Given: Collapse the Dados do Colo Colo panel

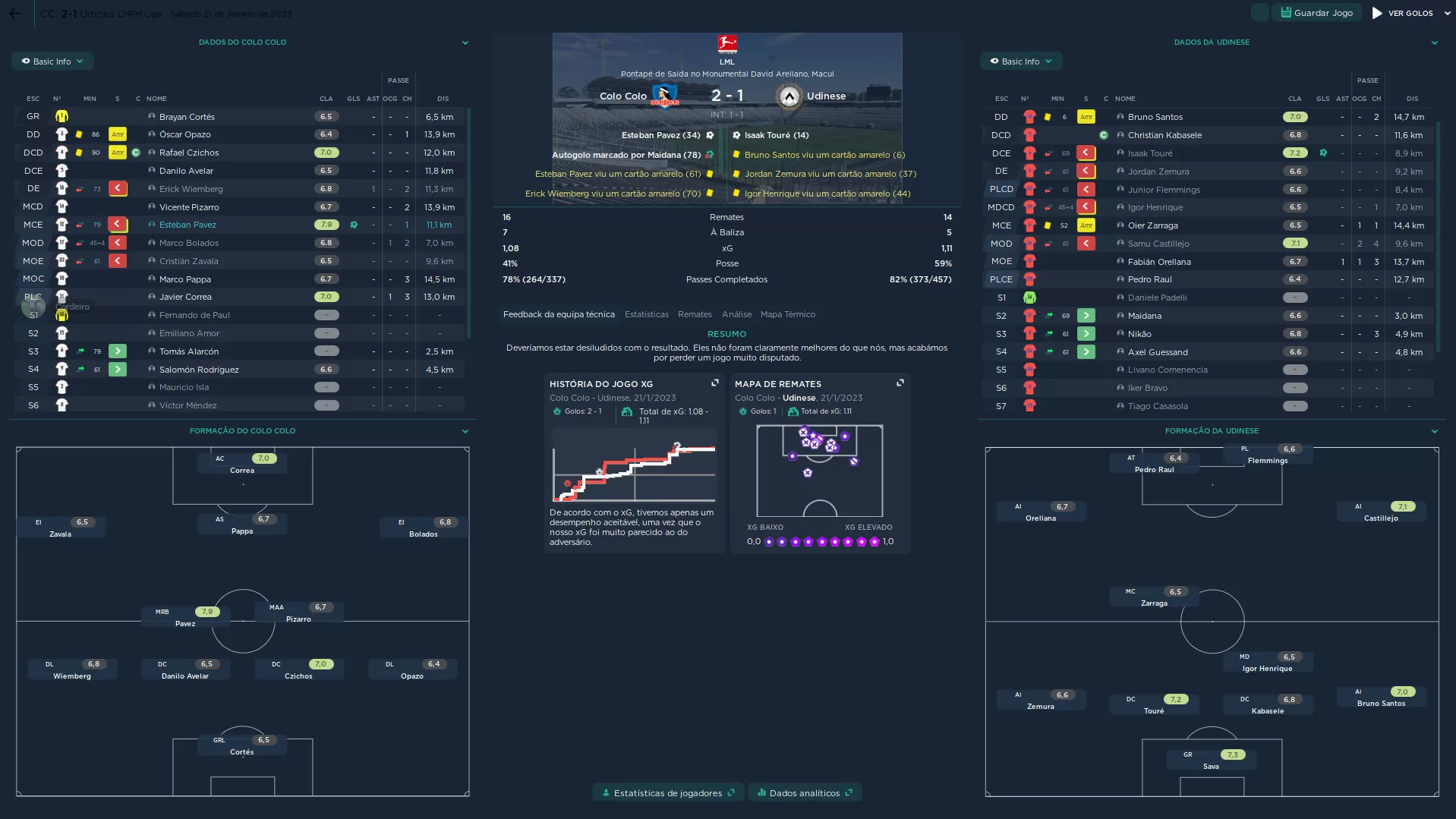Looking at the screenshot, I should pos(465,43).
